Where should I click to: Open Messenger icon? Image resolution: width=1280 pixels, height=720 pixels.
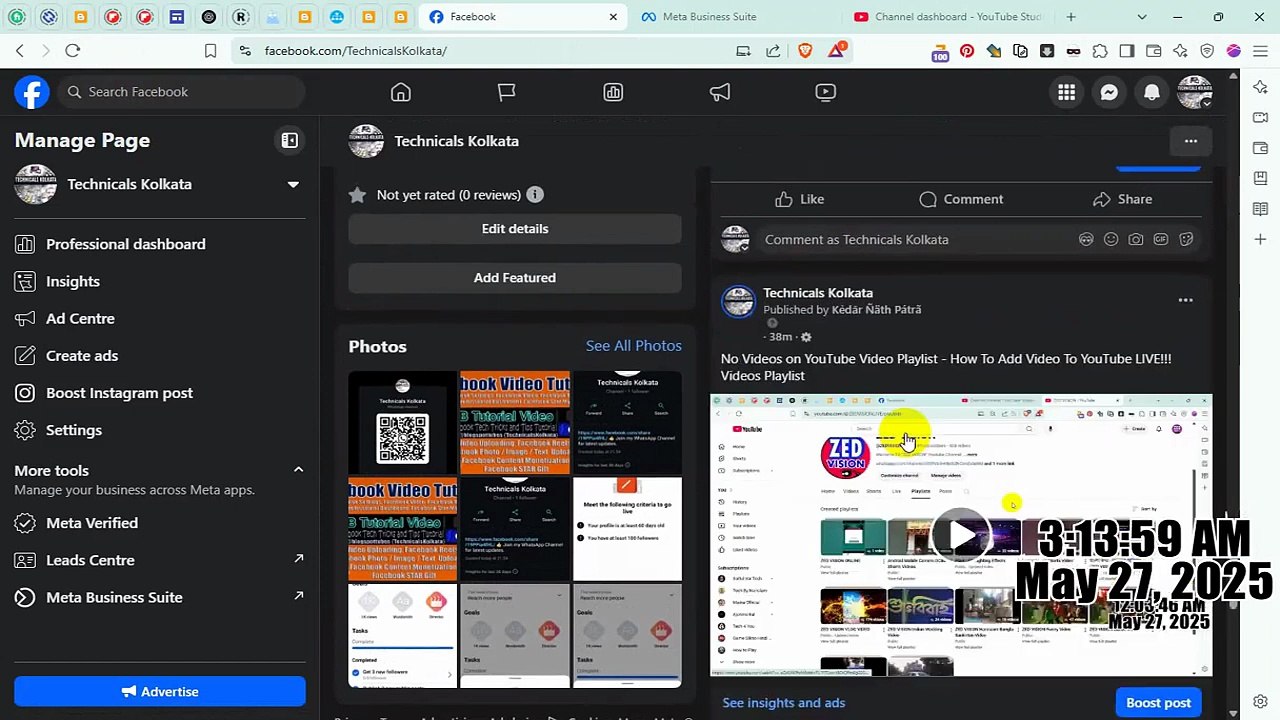[1109, 92]
